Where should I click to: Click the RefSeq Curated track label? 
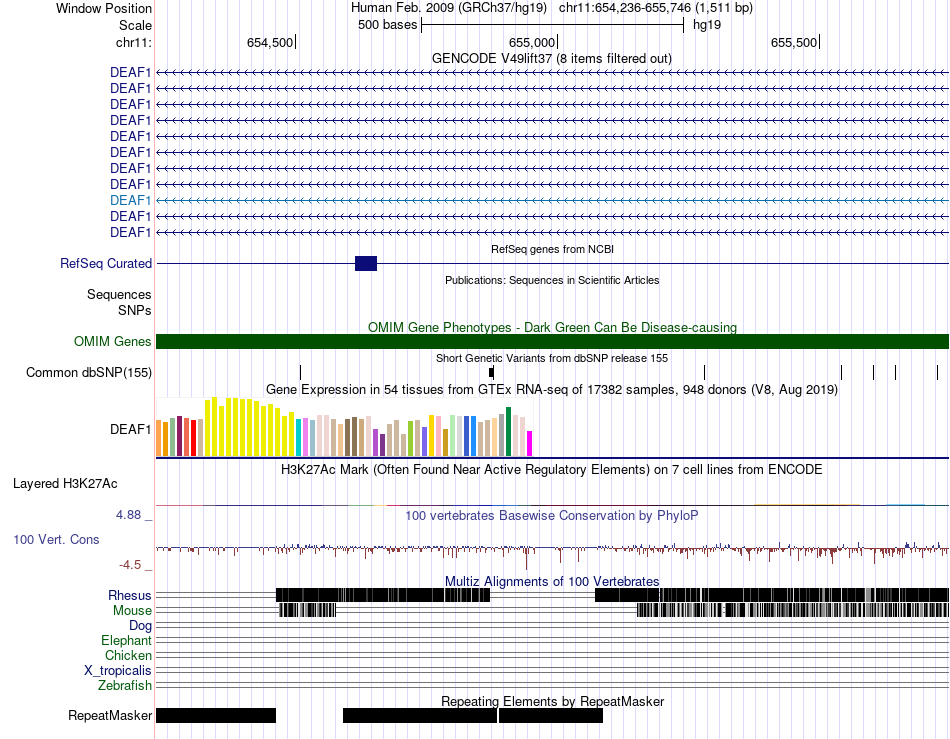(105, 263)
